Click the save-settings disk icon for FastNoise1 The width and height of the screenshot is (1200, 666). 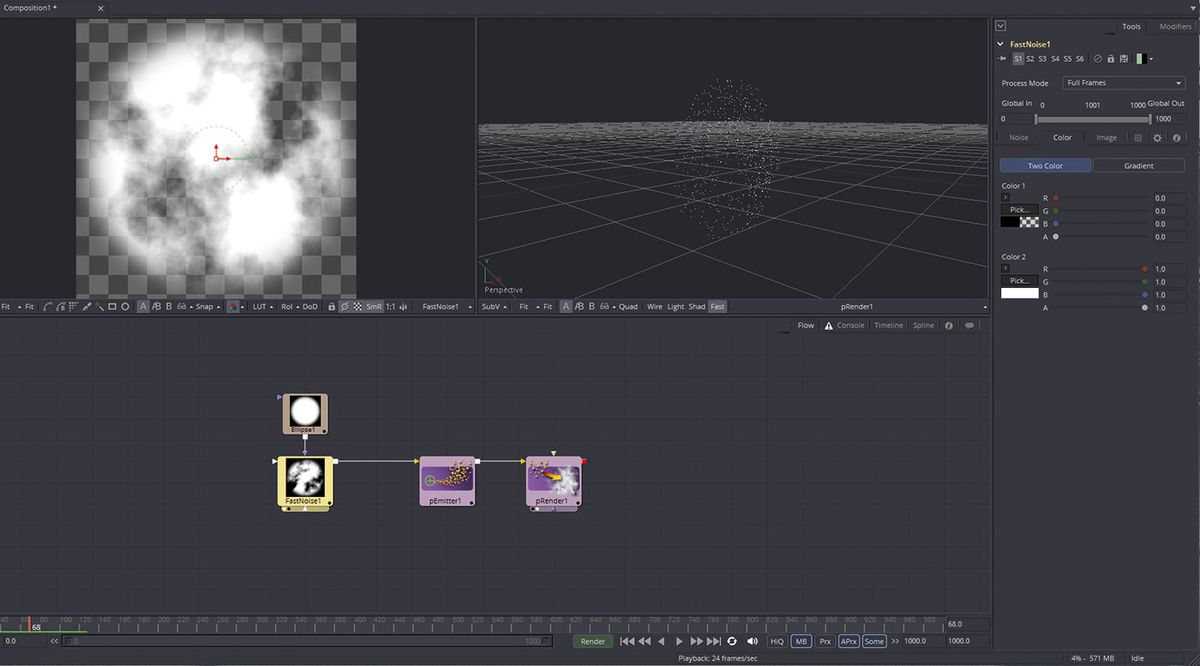tap(1124, 58)
